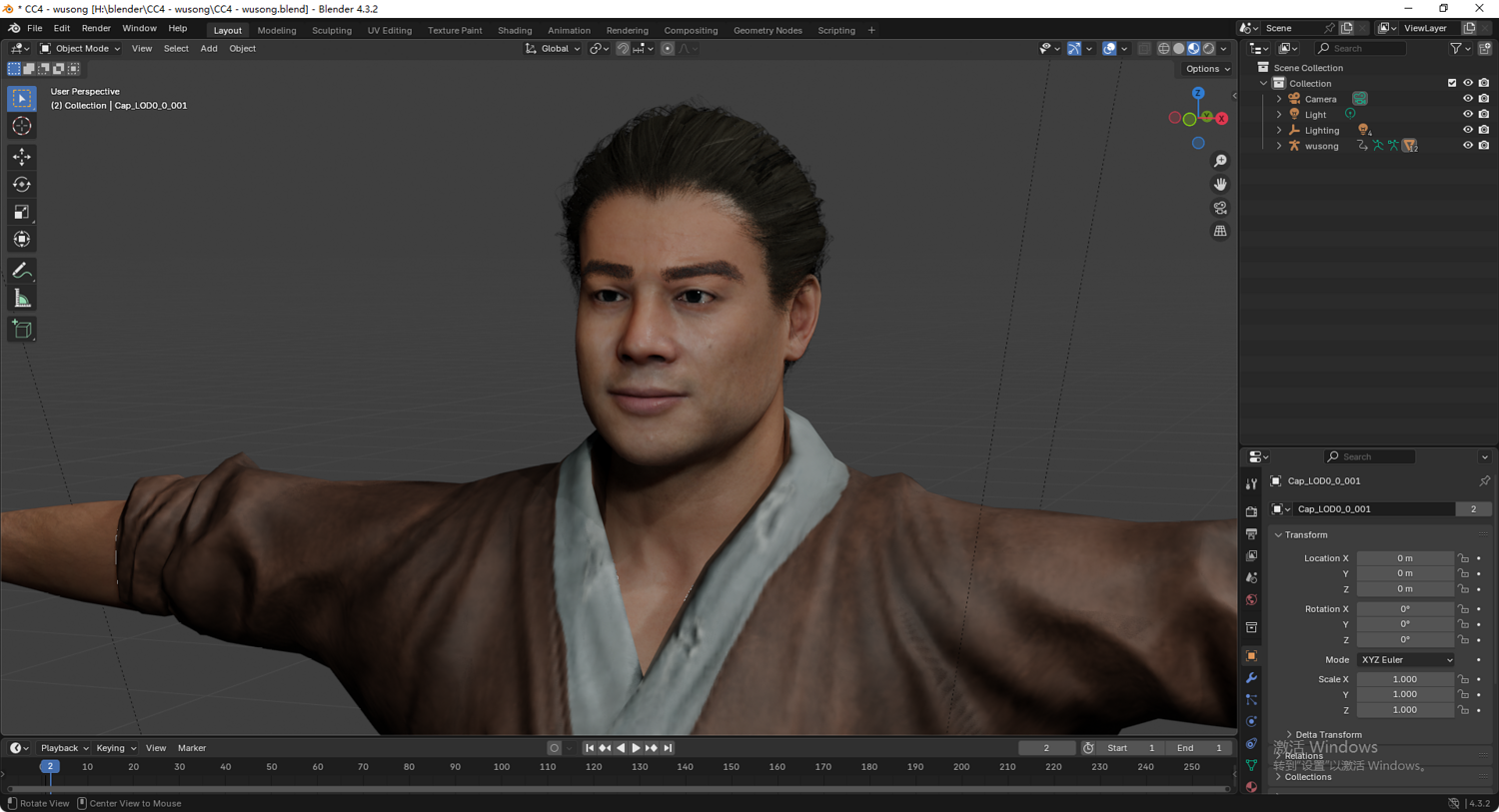
Task: Open the viewport Add menu
Action: (x=209, y=48)
